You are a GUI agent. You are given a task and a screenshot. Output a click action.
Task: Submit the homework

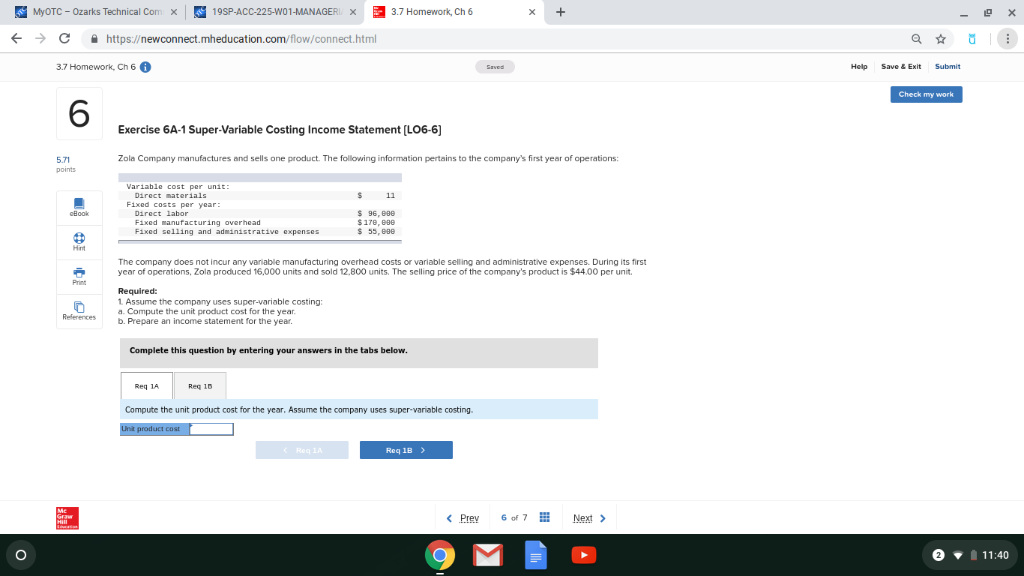pyautogui.click(x=947, y=67)
